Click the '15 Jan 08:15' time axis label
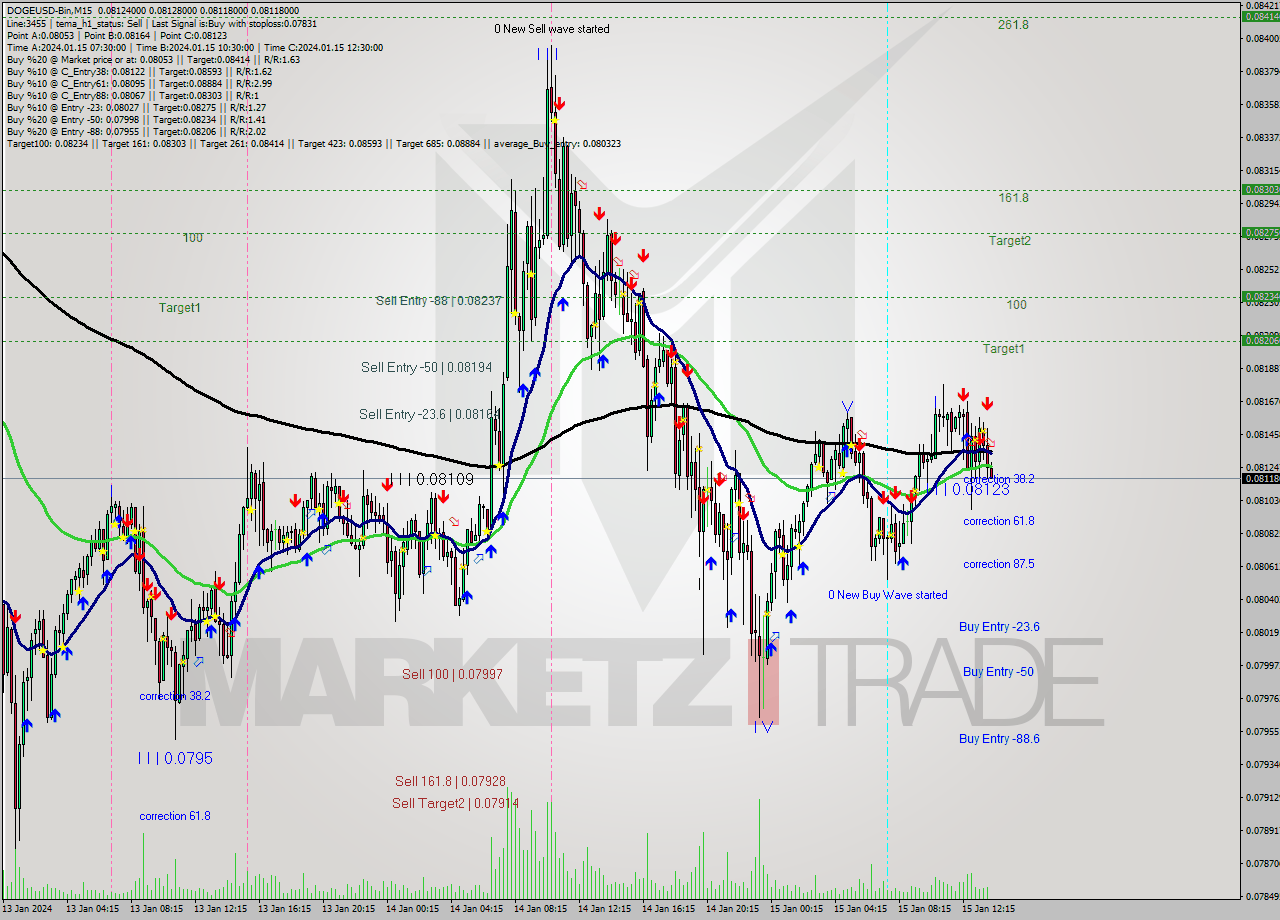1280x920 pixels. (x=924, y=909)
